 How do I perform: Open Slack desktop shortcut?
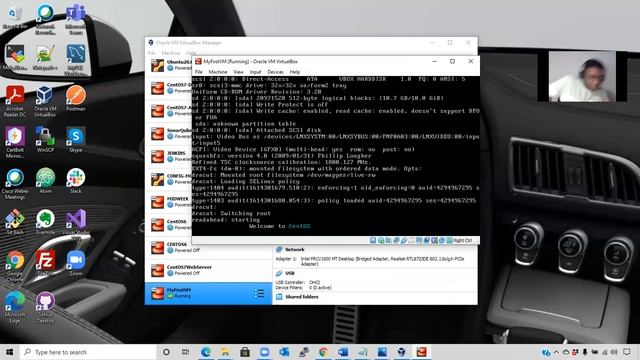tap(76, 180)
